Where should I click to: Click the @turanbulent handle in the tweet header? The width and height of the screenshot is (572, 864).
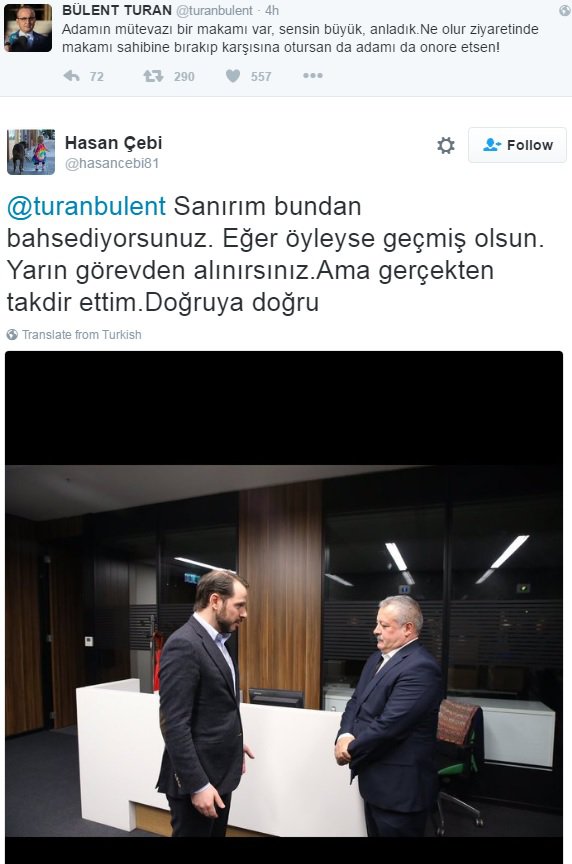pos(214,10)
